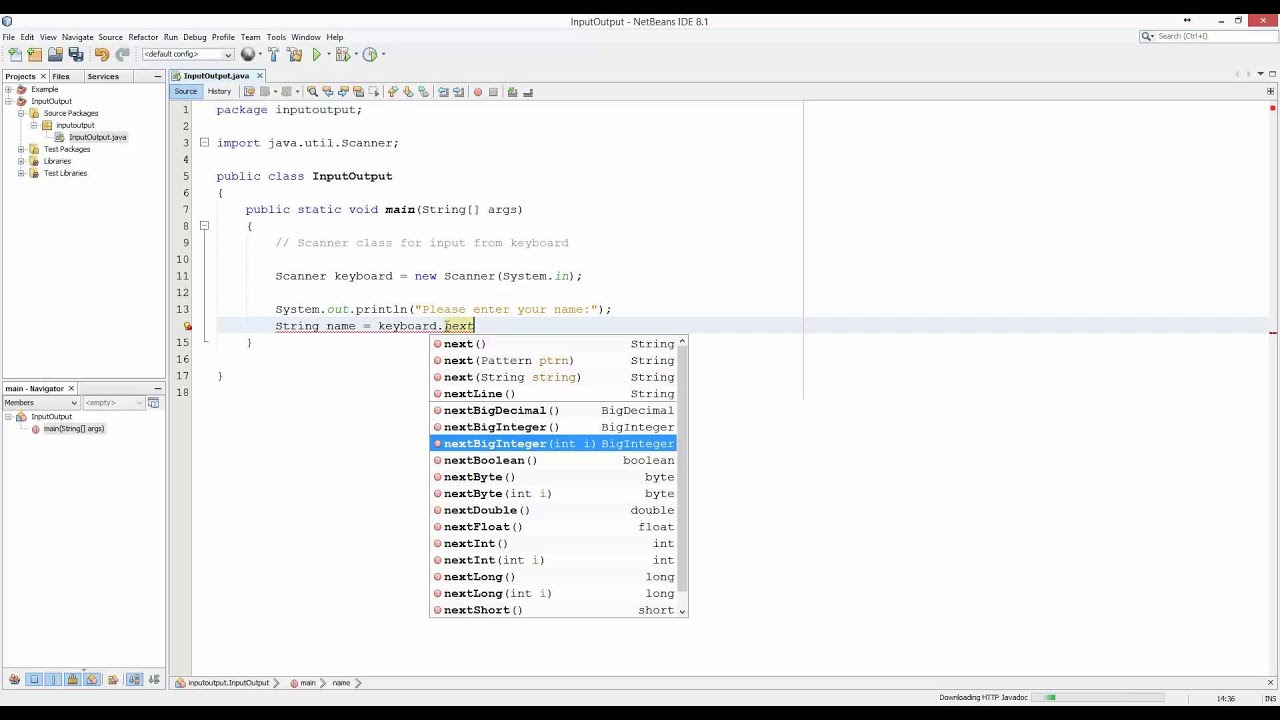Close the InputOutput.java editor tab
The image size is (1280, 720).
point(259,76)
